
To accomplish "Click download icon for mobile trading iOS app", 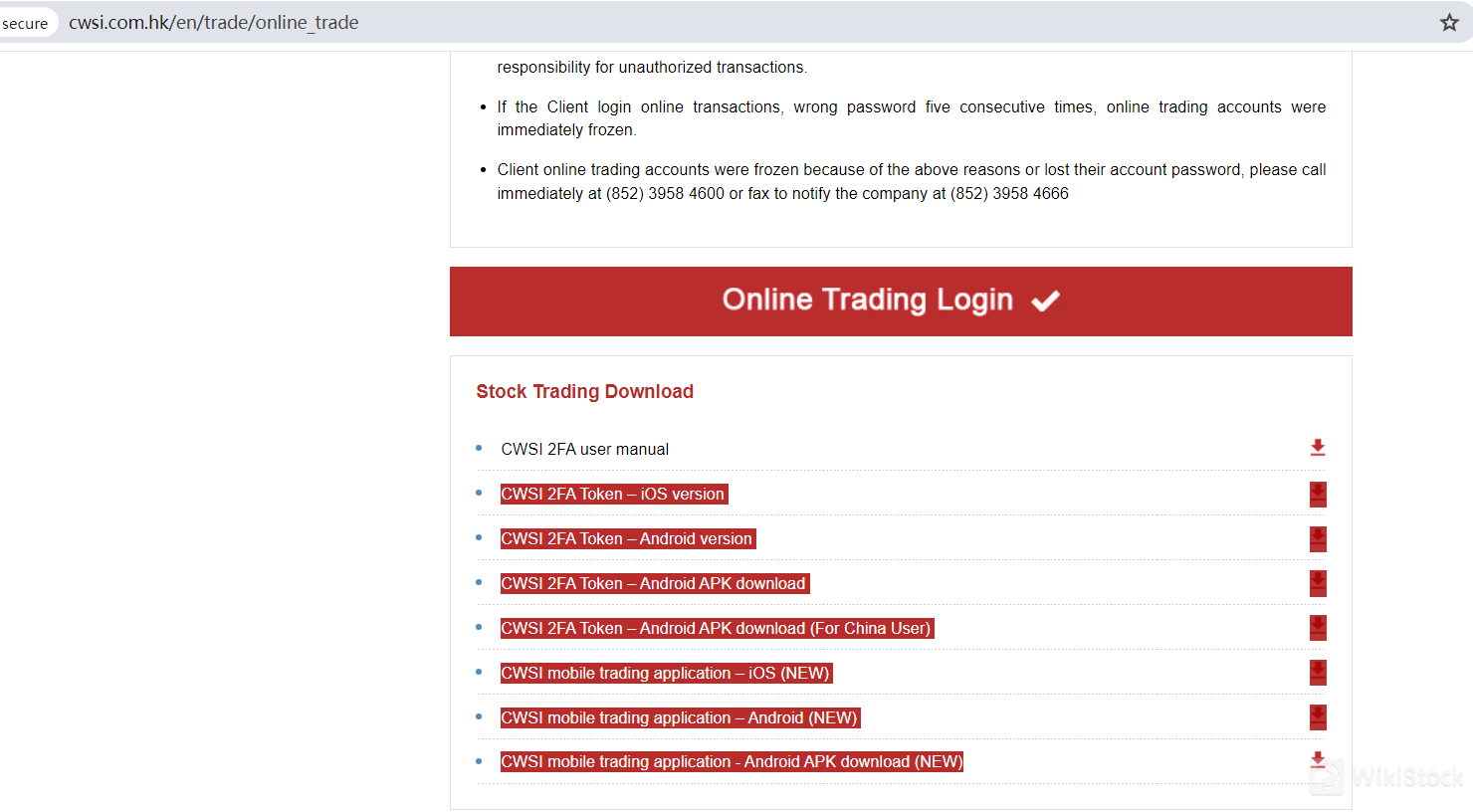I will point(1317,673).
